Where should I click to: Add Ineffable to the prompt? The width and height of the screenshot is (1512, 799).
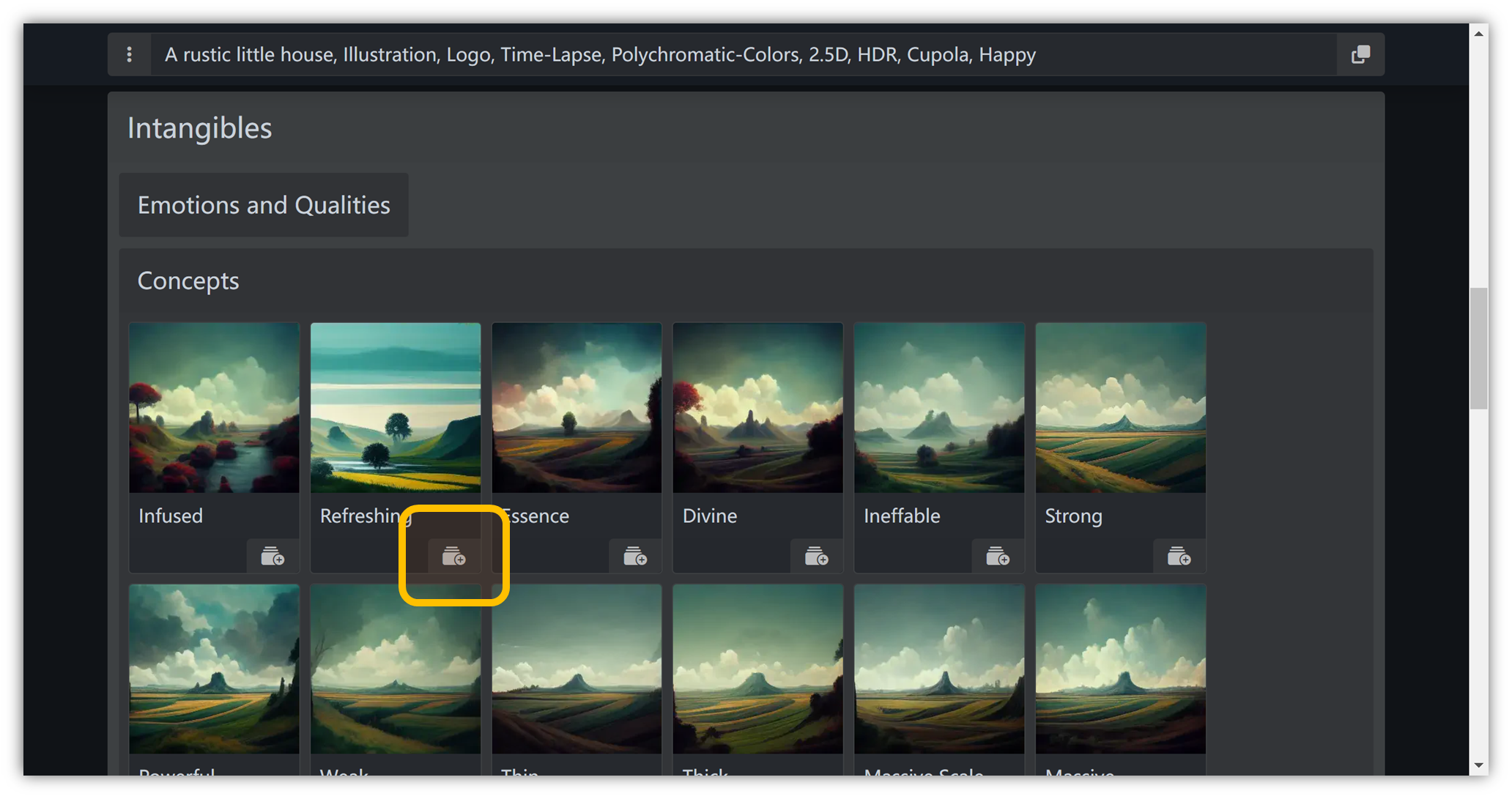pyautogui.click(x=997, y=557)
